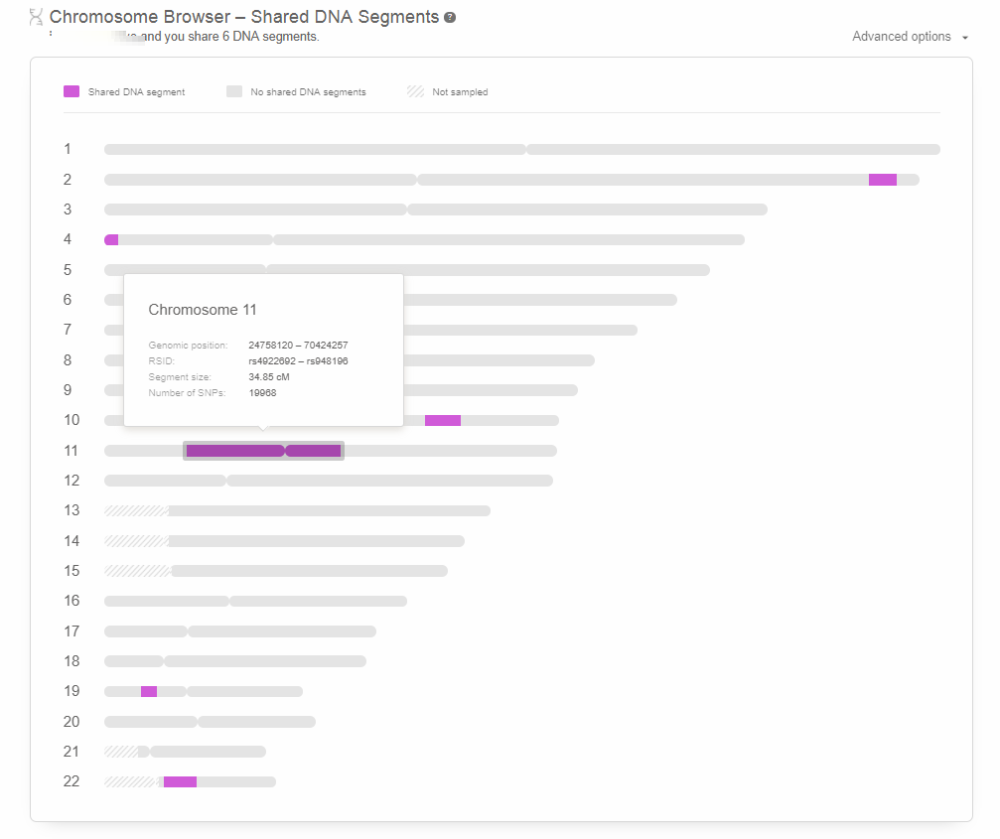Select the purple segment on chromosome 2
1000x839 pixels.
[x=882, y=179]
